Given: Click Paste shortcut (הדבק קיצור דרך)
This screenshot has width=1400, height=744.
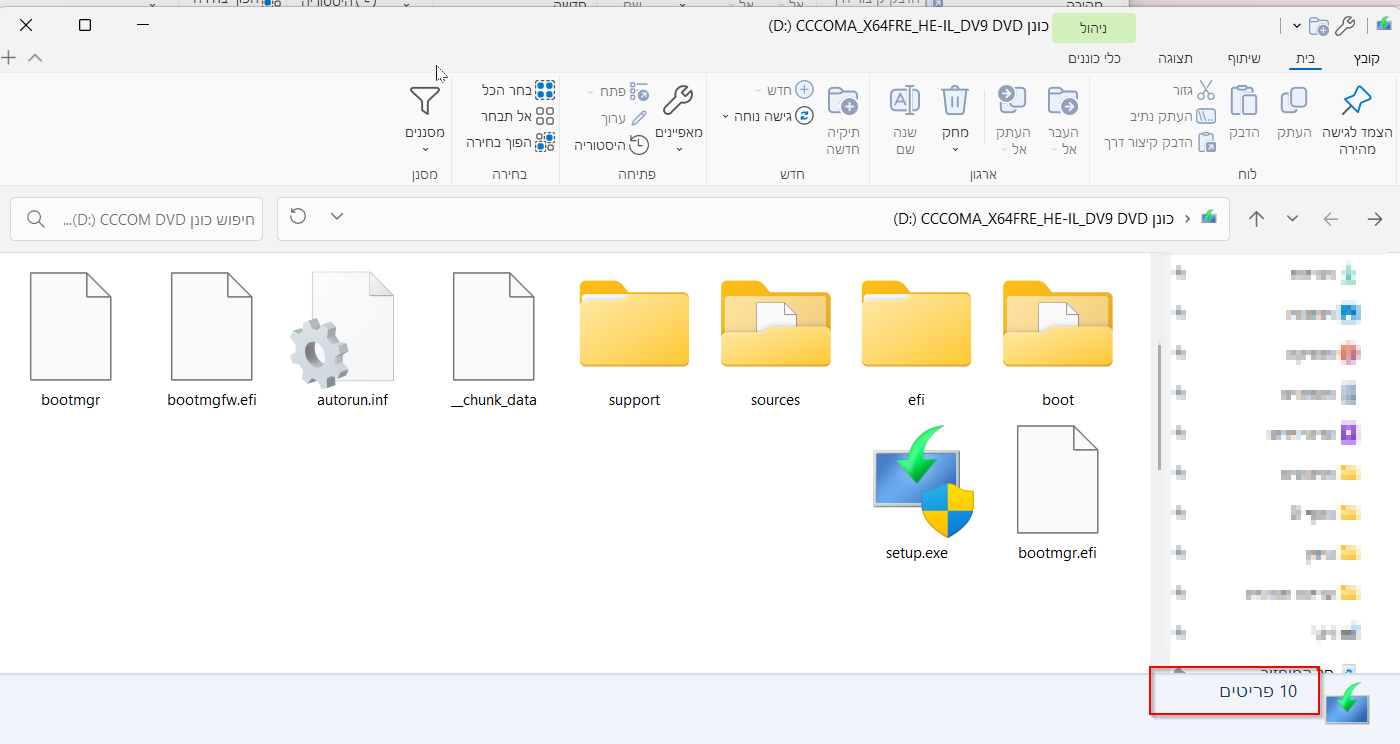Looking at the screenshot, I should pos(1160,142).
